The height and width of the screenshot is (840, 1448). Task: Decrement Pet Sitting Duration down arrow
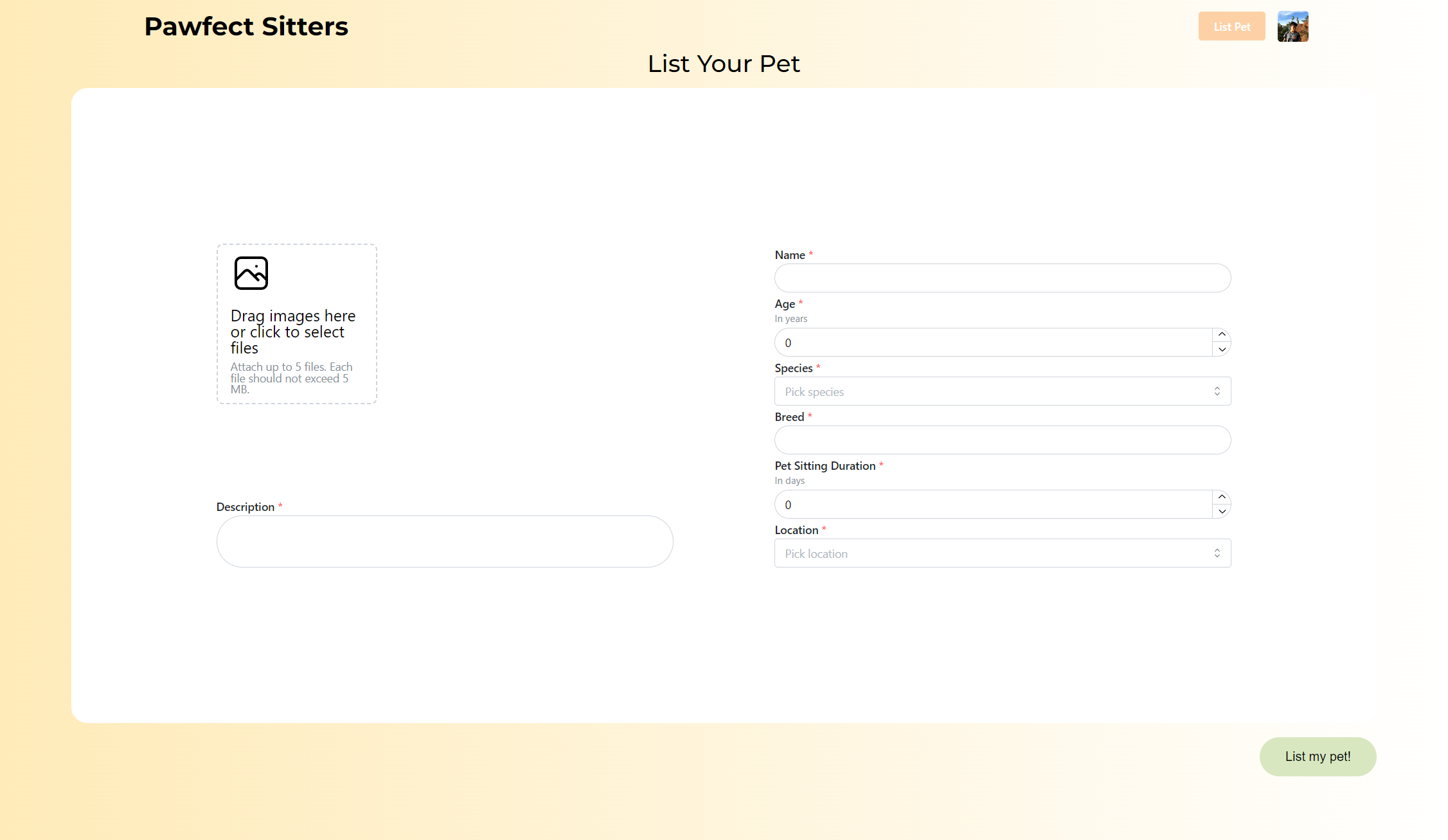[x=1222, y=512]
